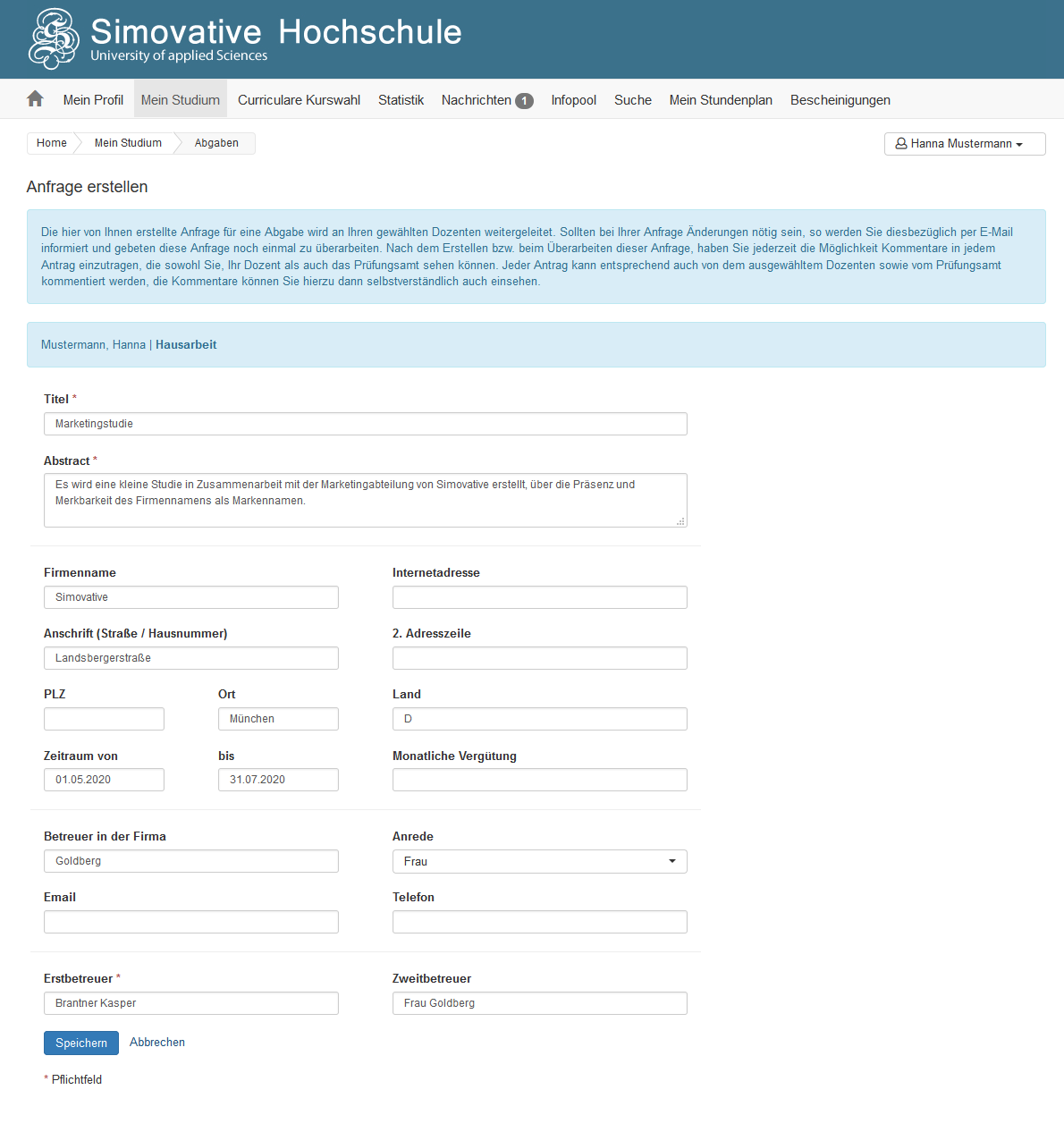Grab the Abstract textarea resize handle

click(680, 520)
